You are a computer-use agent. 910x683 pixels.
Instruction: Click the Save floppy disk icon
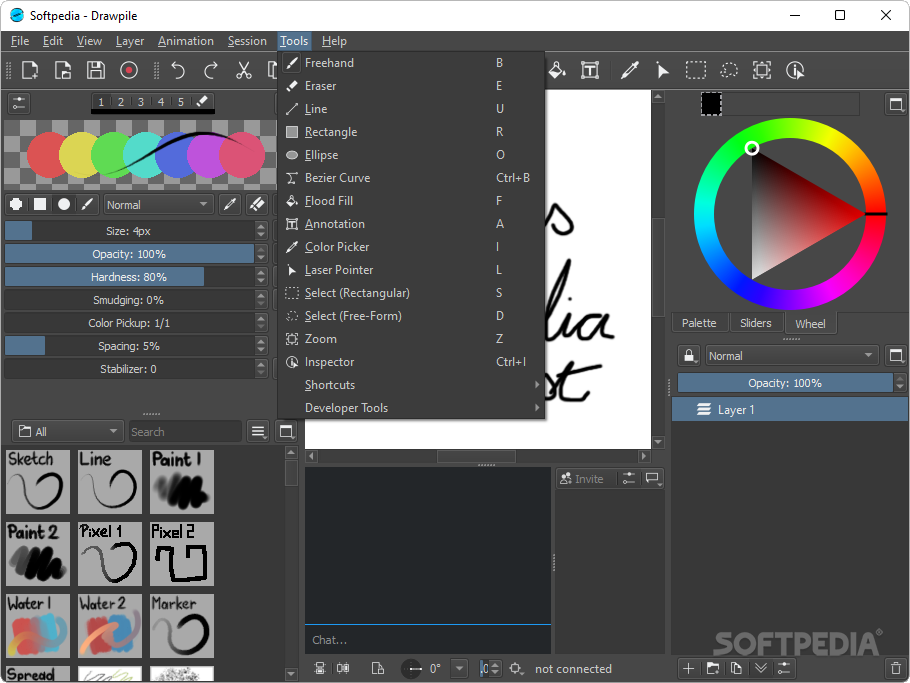click(x=96, y=70)
